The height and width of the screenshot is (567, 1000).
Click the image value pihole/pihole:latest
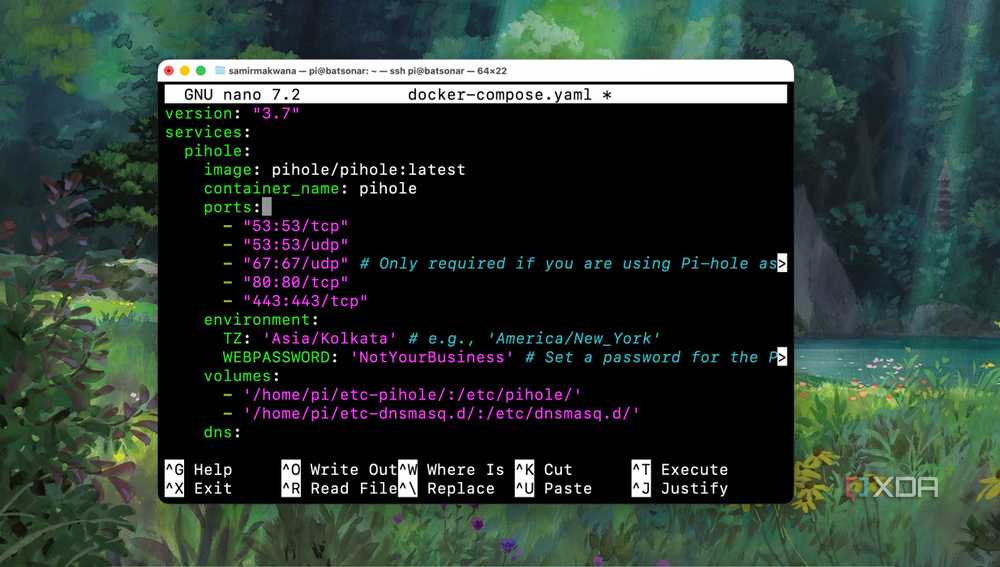click(368, 170)
